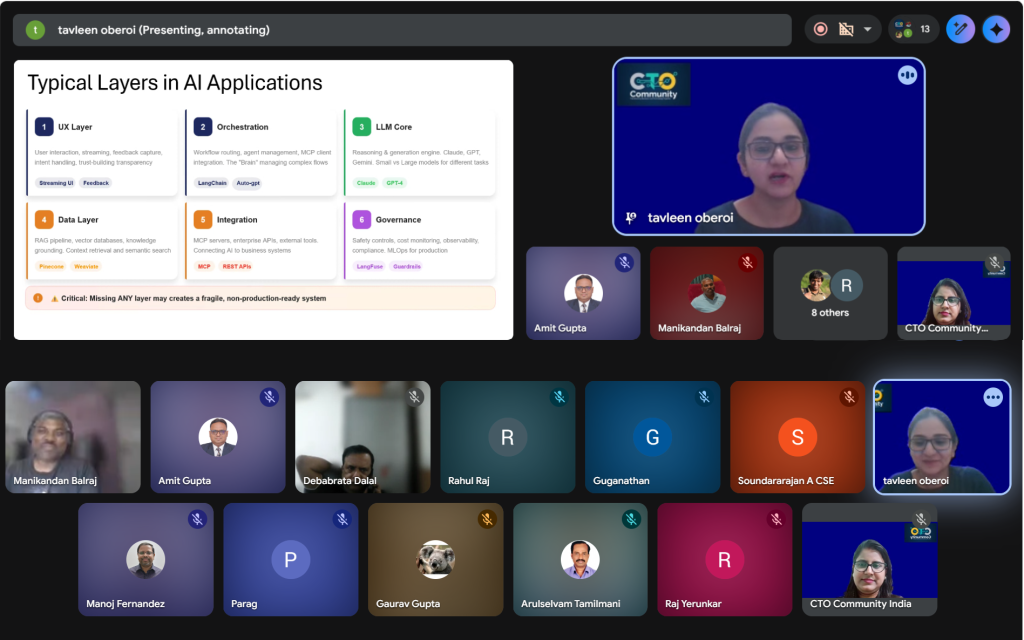The width and height of the screenshot is (1024, 640).
Task: Click the muted mic icon on Guganathan's tile
Action: coord(704,397)
